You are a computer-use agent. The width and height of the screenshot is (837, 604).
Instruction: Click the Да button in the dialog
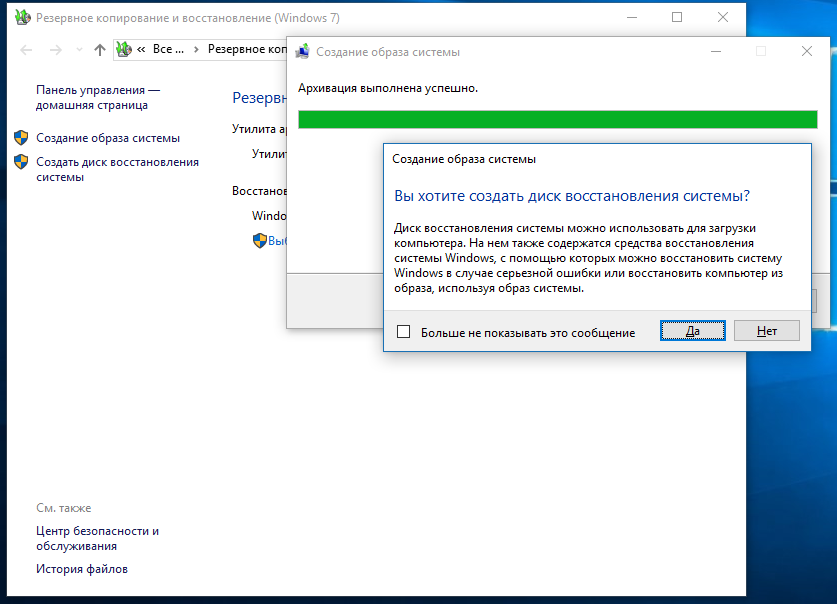coord(692,331)
